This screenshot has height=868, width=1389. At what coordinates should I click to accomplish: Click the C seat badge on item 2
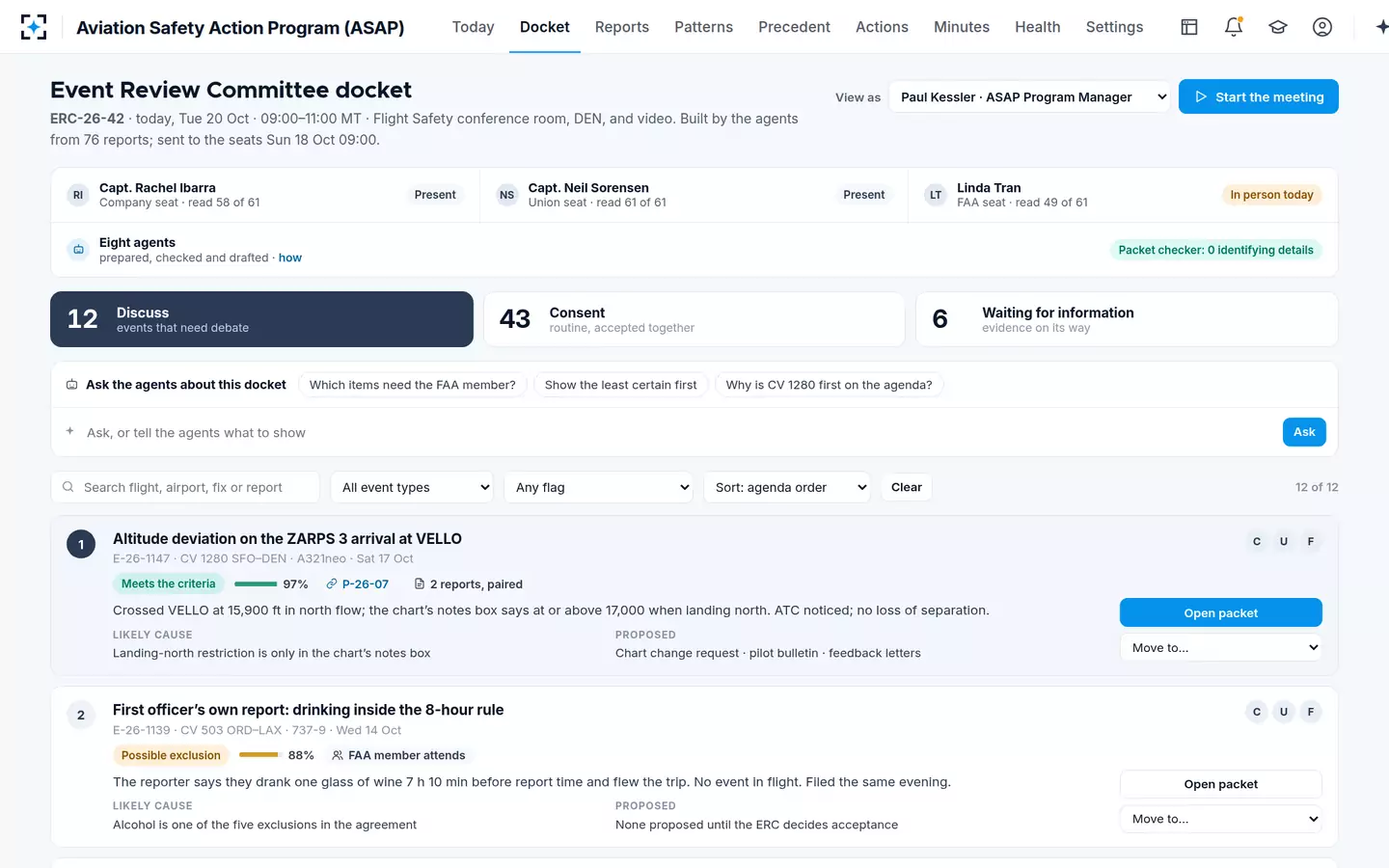pyautogui.click(x=1257, y=712)
